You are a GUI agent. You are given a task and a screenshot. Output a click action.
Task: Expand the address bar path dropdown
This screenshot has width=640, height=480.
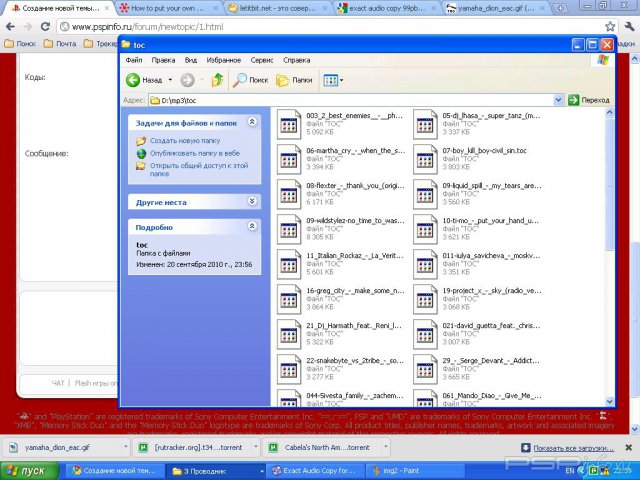click(x=558, y=100)
